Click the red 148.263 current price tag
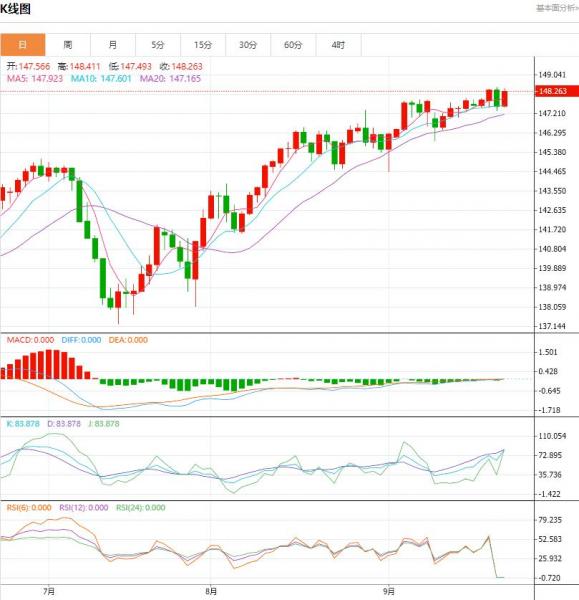This screenshot has height=600, width=579. coord(557,91)
